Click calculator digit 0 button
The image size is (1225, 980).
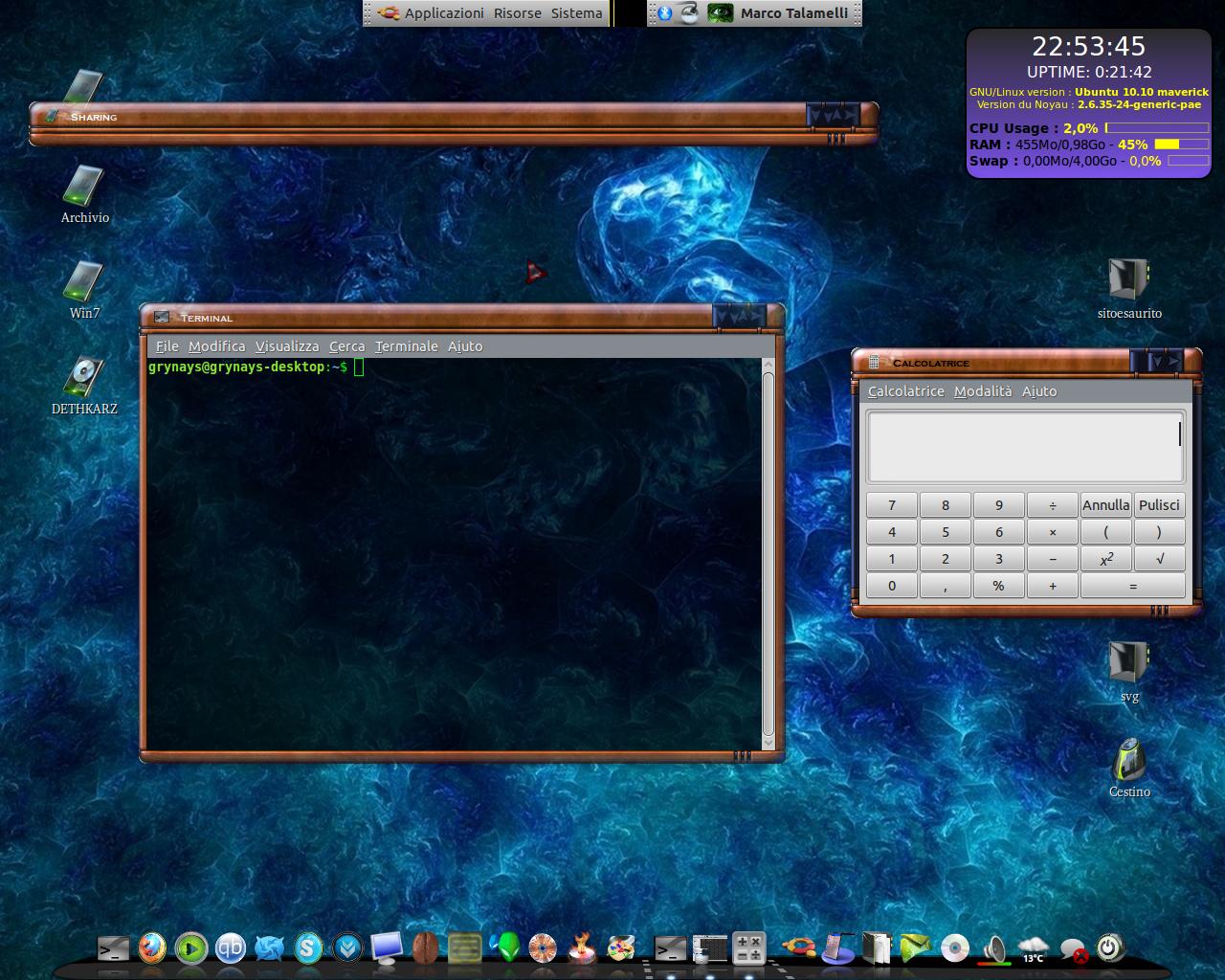(x=892, y=586)
